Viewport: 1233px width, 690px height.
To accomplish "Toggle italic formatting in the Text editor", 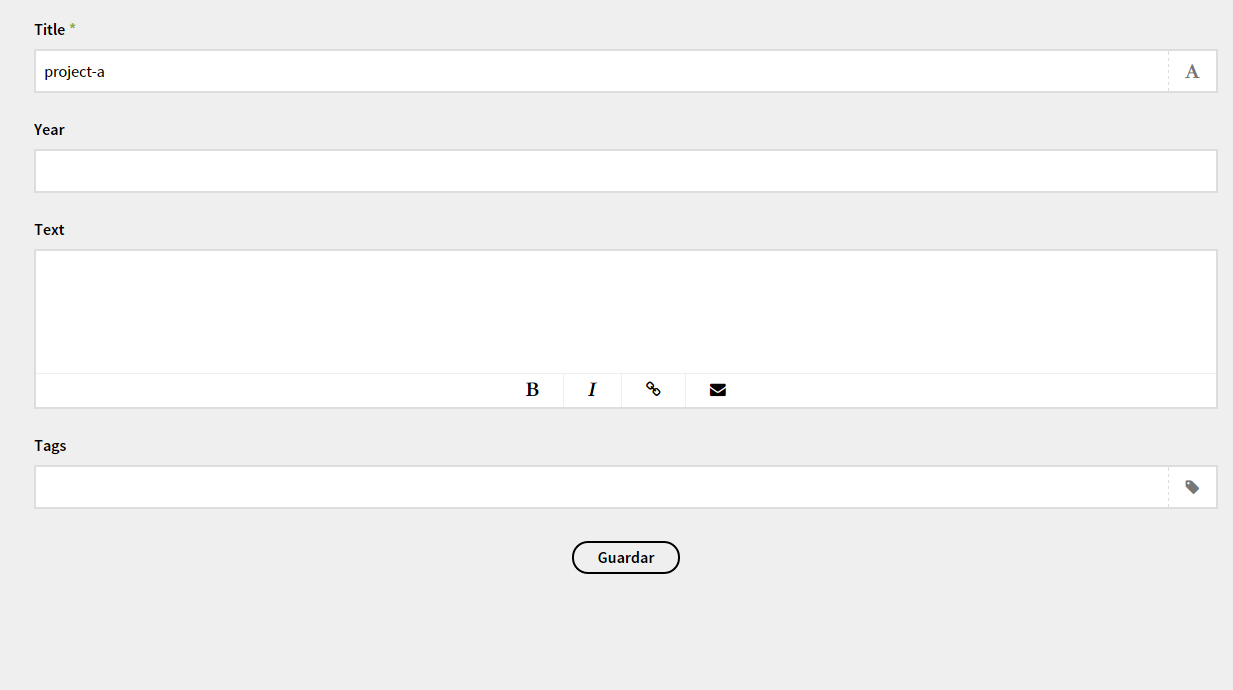I will click(x=592, y=390).
